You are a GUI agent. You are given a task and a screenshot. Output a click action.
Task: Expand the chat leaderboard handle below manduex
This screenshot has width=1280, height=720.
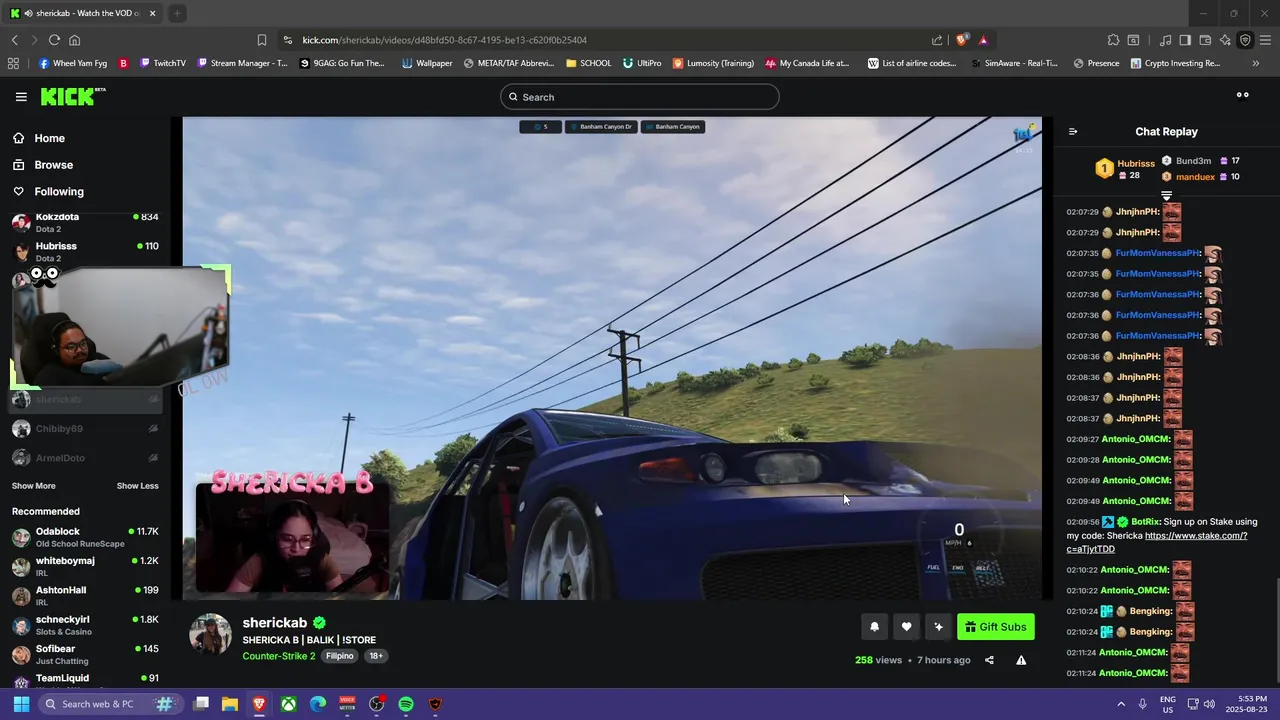point(1166,195)
